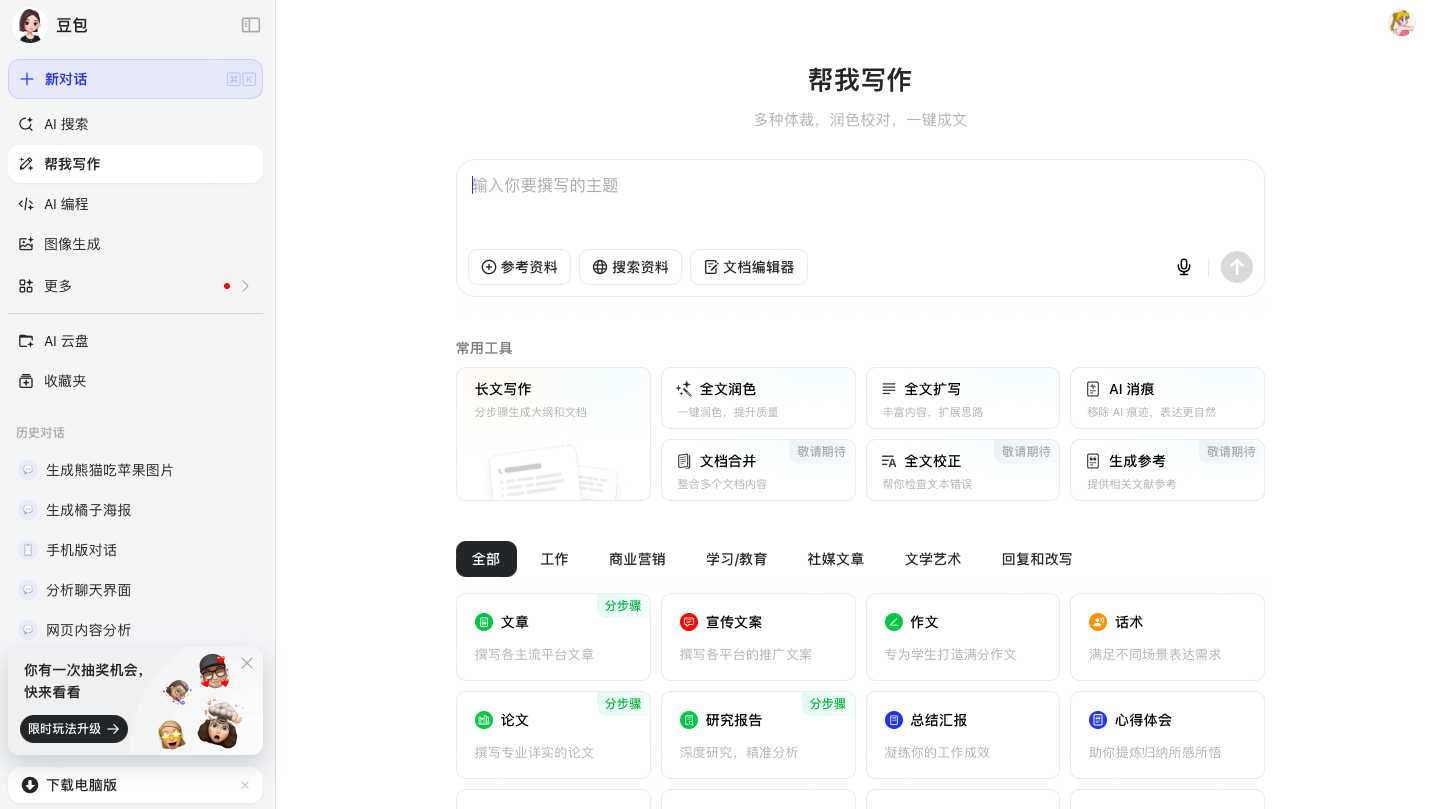1435x809 pixels.
Task: Switch to the 学习/教育 tab
Action: coord(736,559)
